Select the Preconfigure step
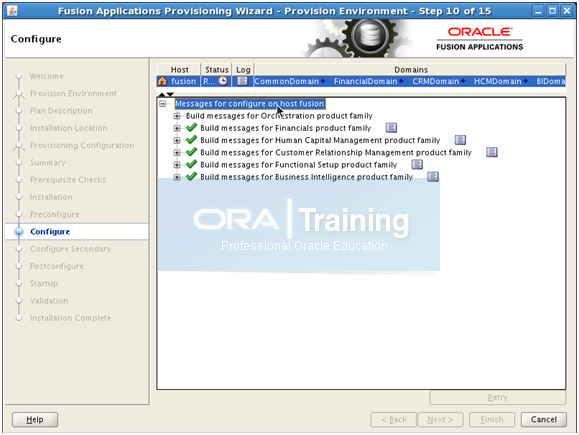 tap(55, 215)
